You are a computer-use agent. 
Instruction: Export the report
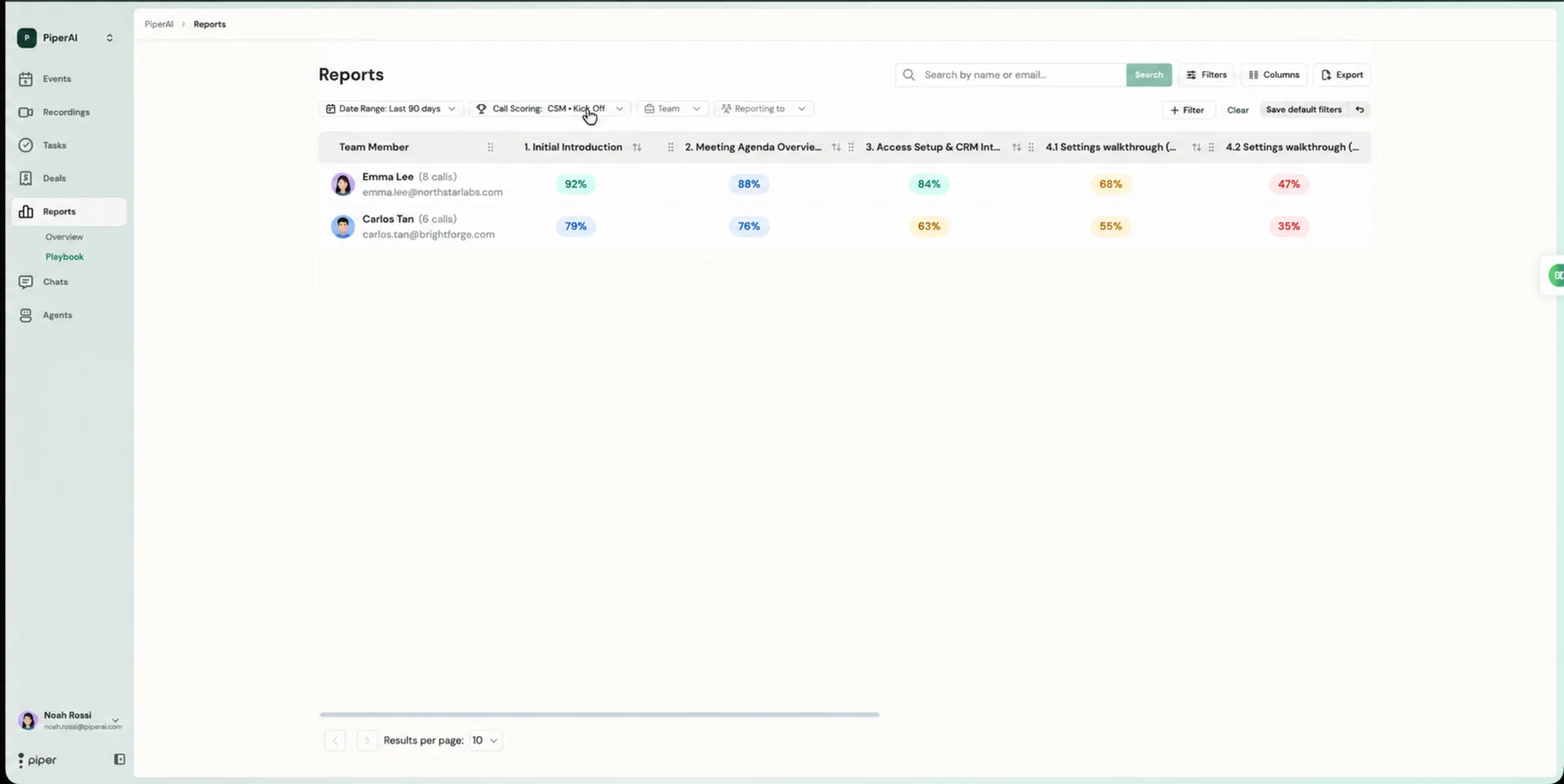pyautogui.click(x=1342, y=75)
